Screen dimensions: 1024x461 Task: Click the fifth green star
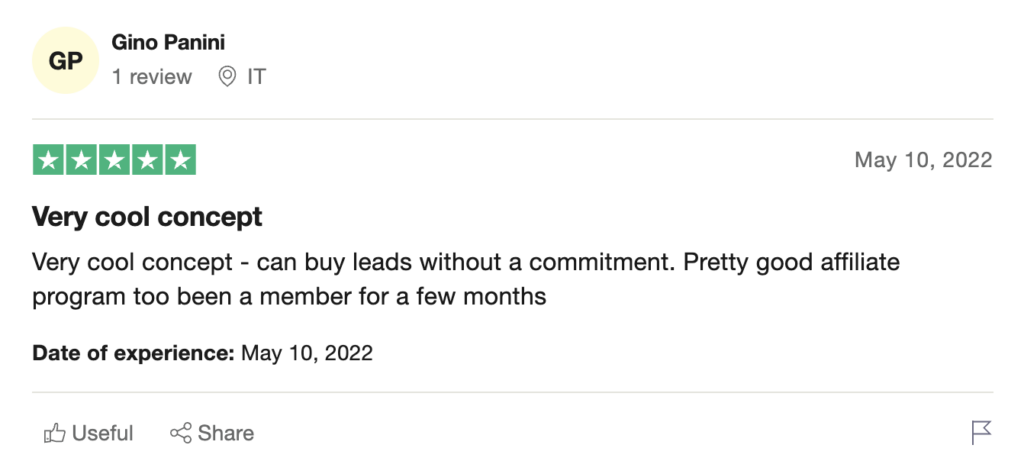click(x=180, y=160)
